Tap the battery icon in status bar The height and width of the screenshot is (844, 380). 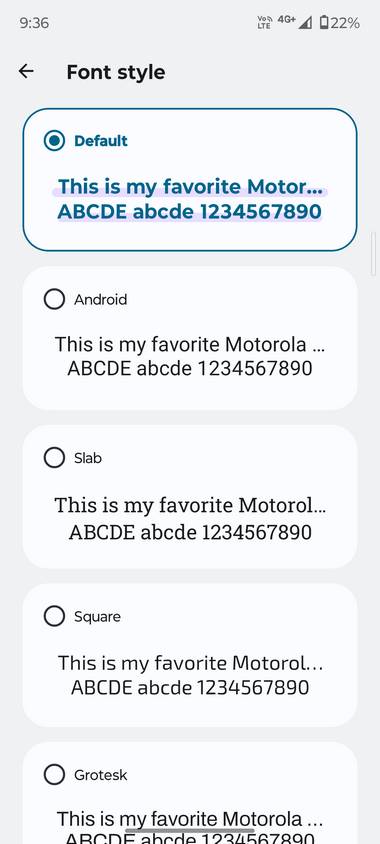click(x=323, y=23)
